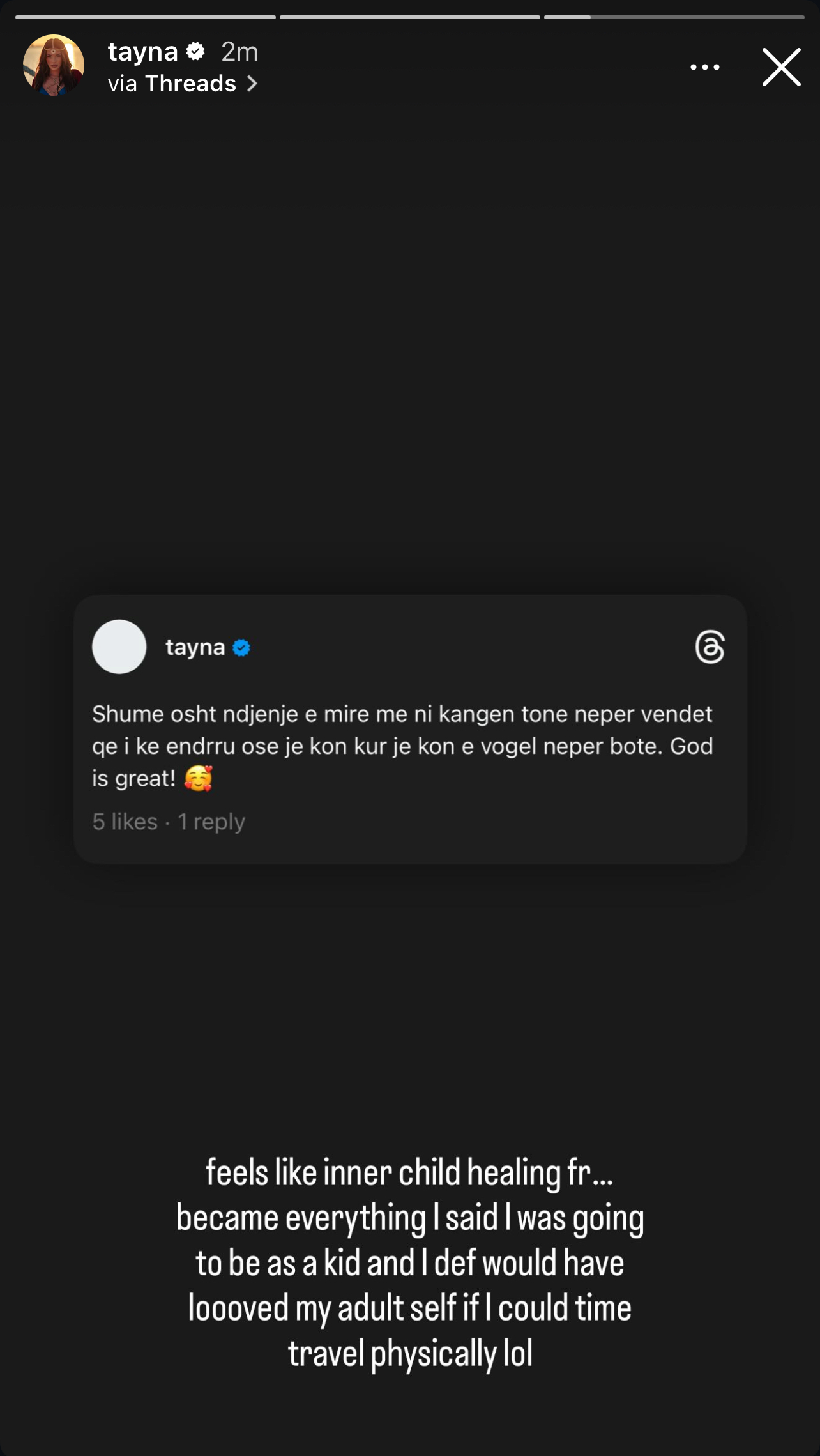This screenshot has height=1456, width=820.
Task: Click the blank avatar in Threads card
Action: point(119,647)
